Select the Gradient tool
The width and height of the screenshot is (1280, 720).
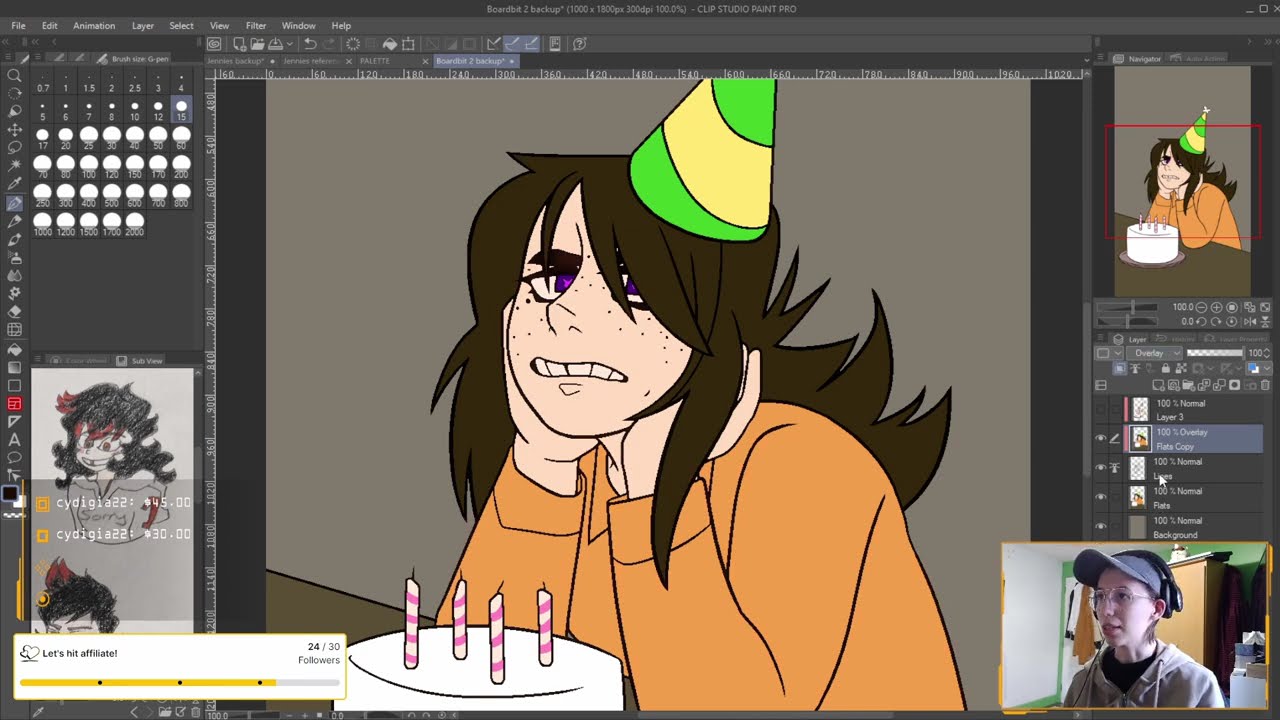pyautogui.click(x=14, y=367)
